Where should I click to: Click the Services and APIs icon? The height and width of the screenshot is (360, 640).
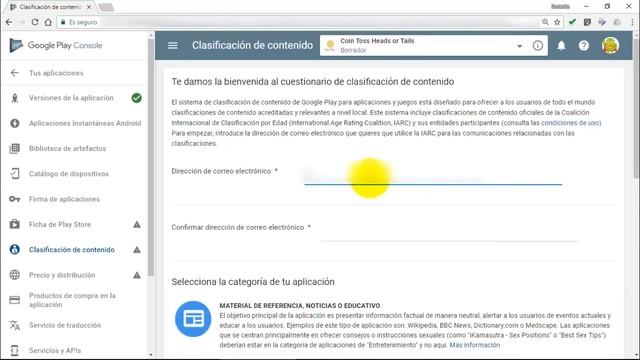tap(15, 351)
